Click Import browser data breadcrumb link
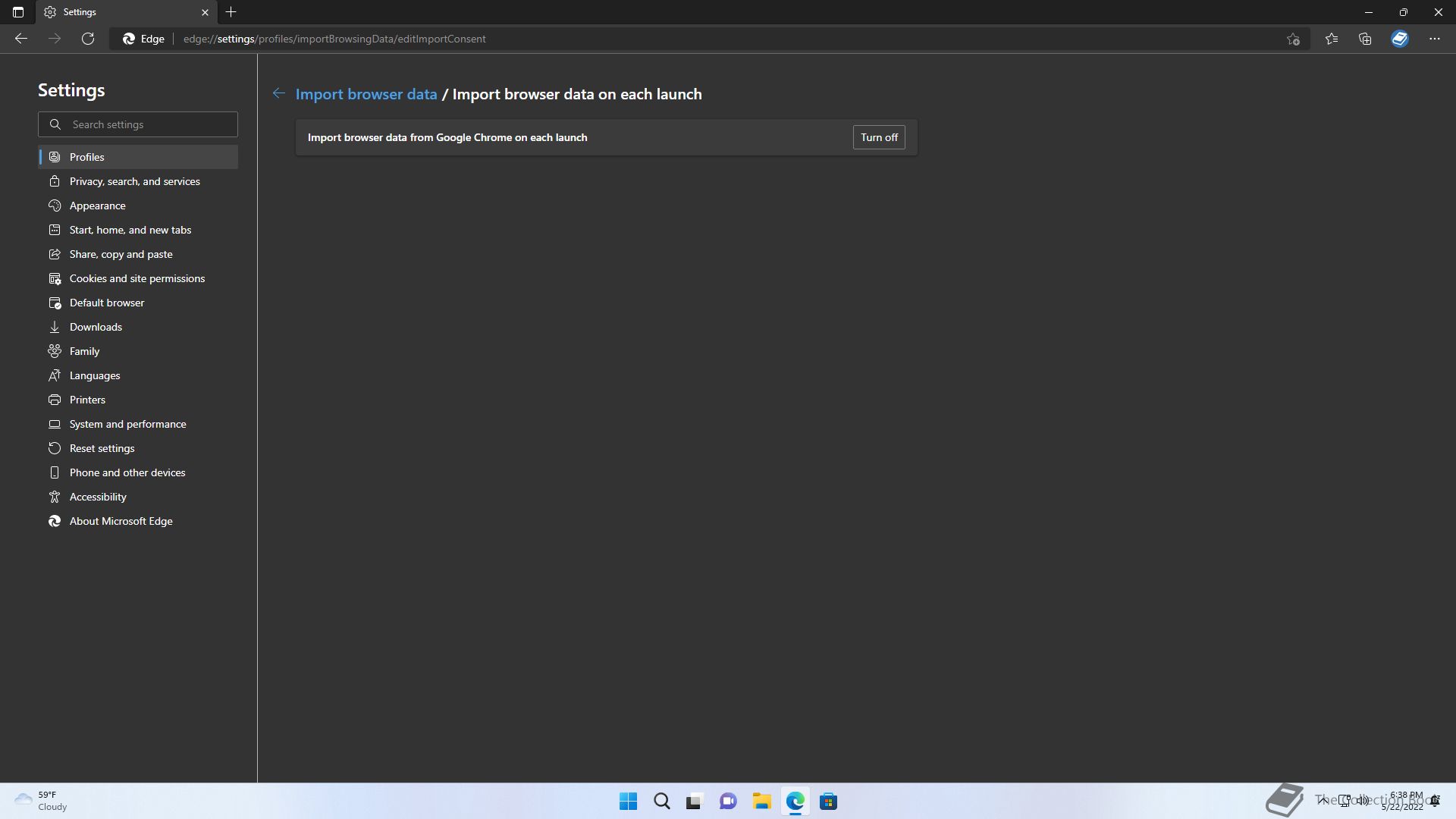Viewport: 1456px width, 819px height. (366, 94)
